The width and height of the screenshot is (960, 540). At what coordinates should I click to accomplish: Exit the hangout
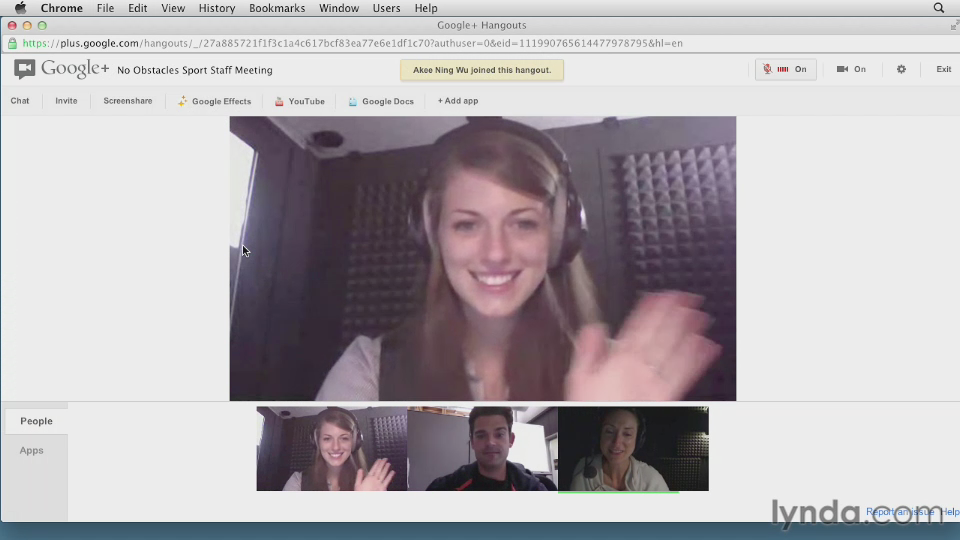(943, 70)
